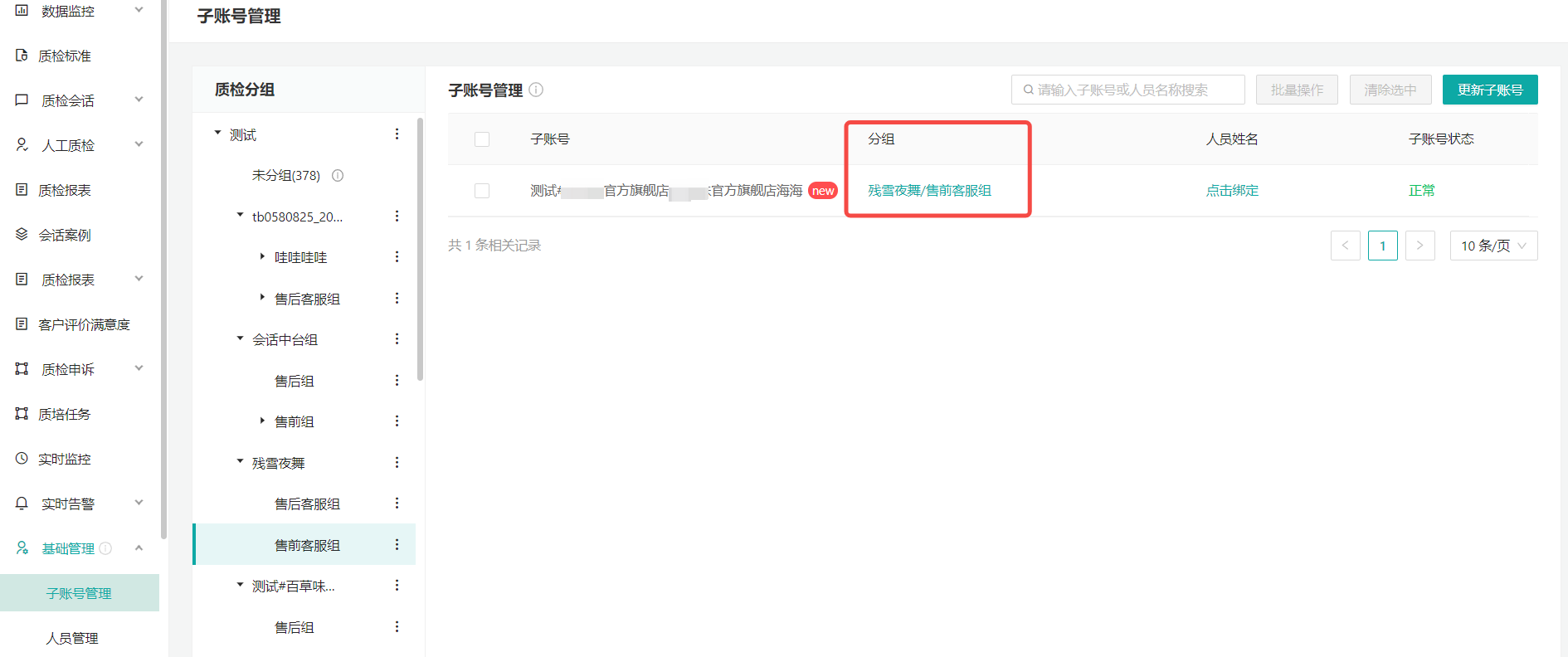Collapse the 会话中台组 tree node
1568x657 pixels.
click(x=240, y=338)
